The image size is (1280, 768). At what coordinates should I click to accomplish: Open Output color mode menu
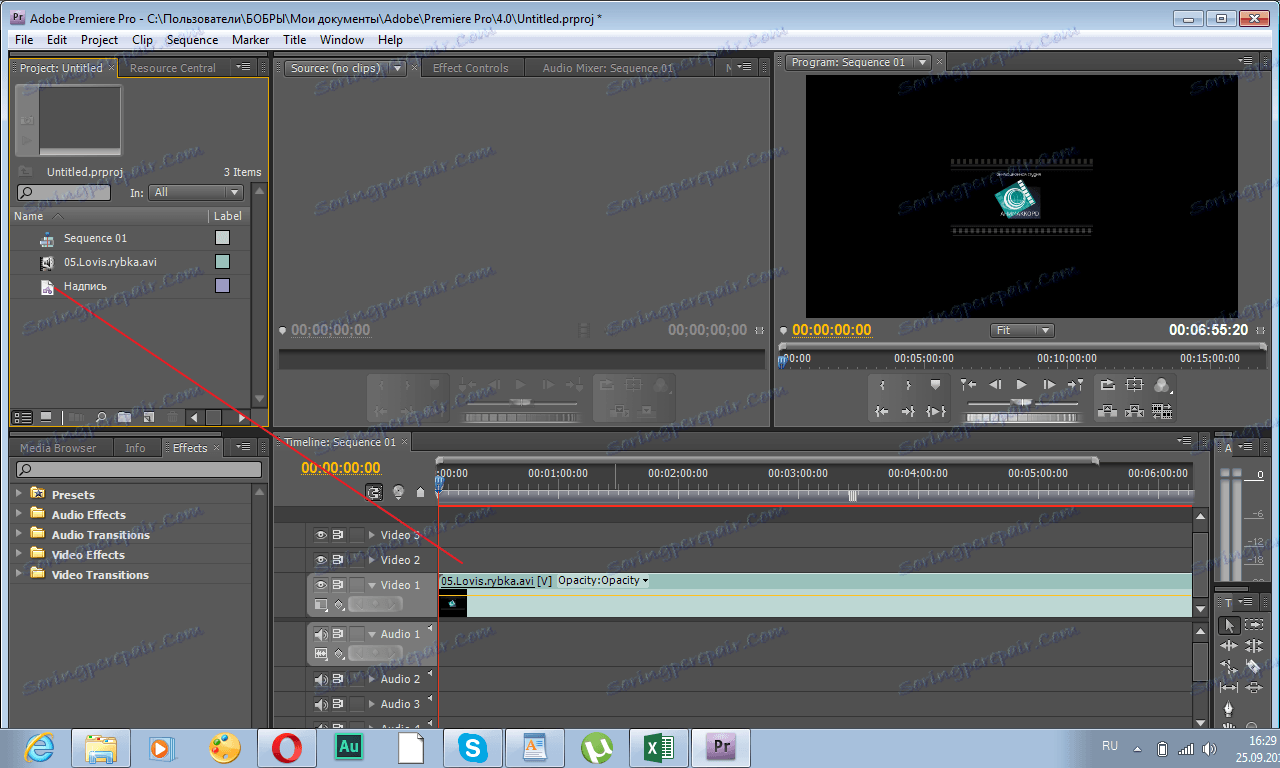[x=1162, y=385]
